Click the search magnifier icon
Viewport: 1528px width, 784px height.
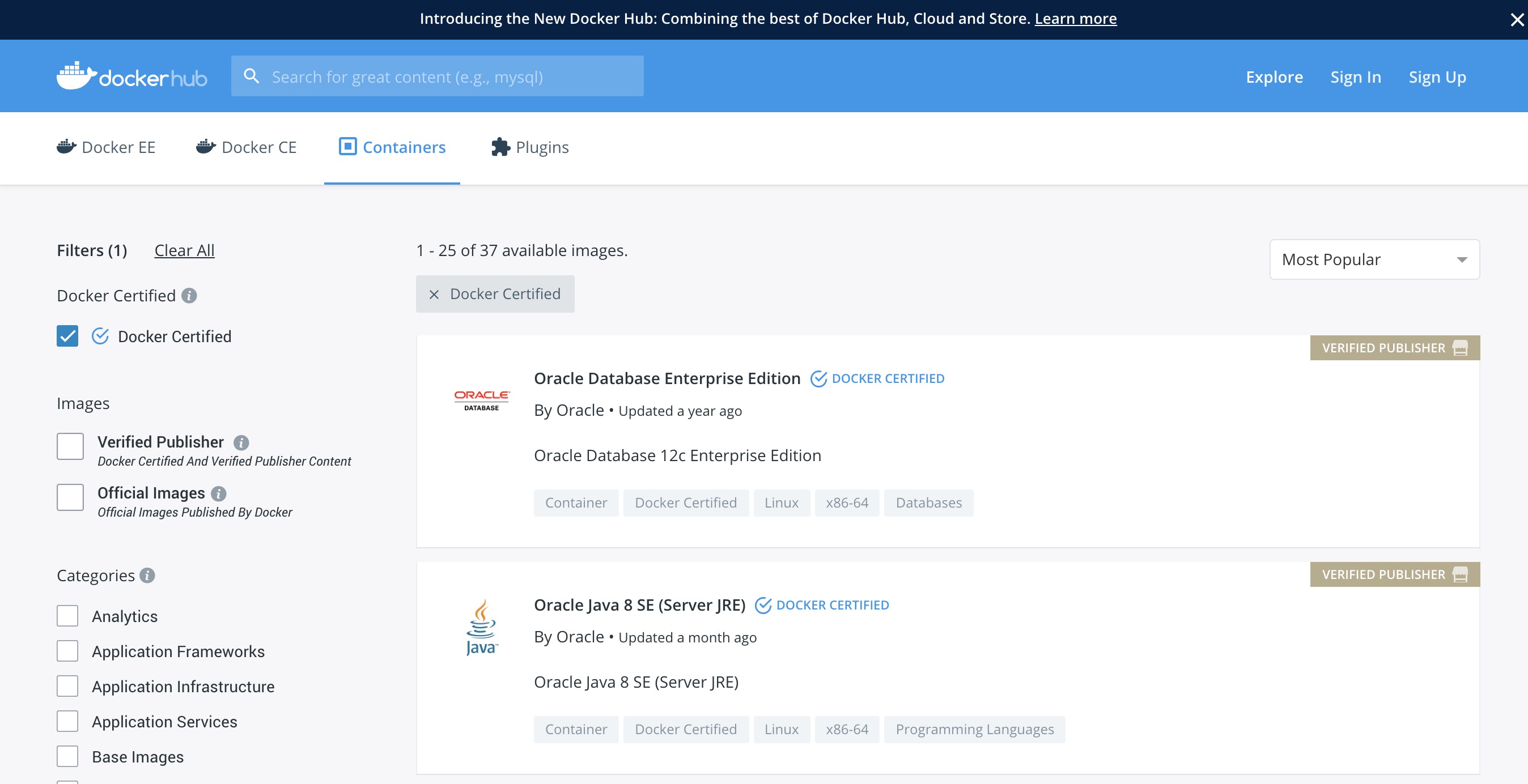point(252,76)
